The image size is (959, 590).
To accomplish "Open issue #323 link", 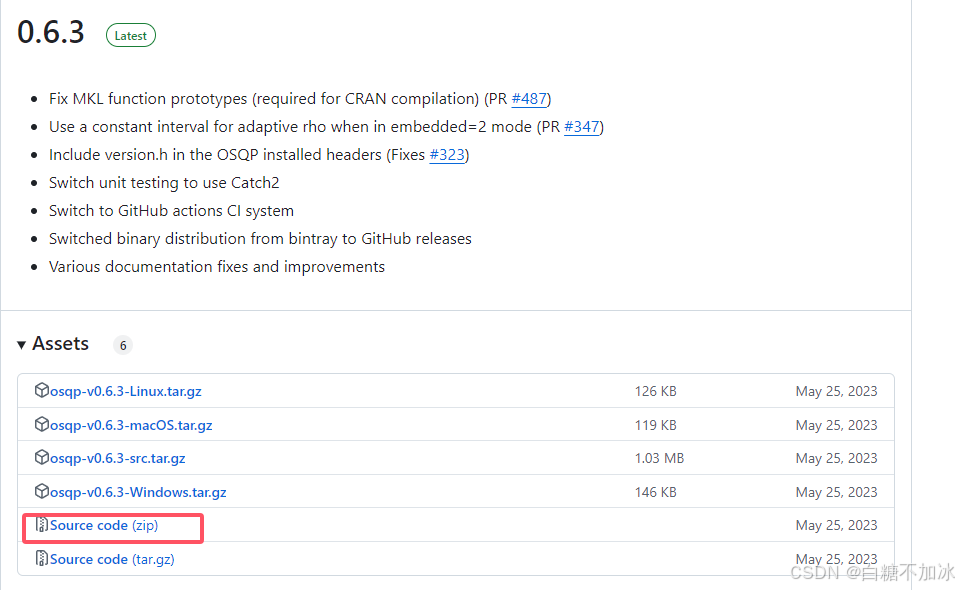I will (x=447, y=155).
